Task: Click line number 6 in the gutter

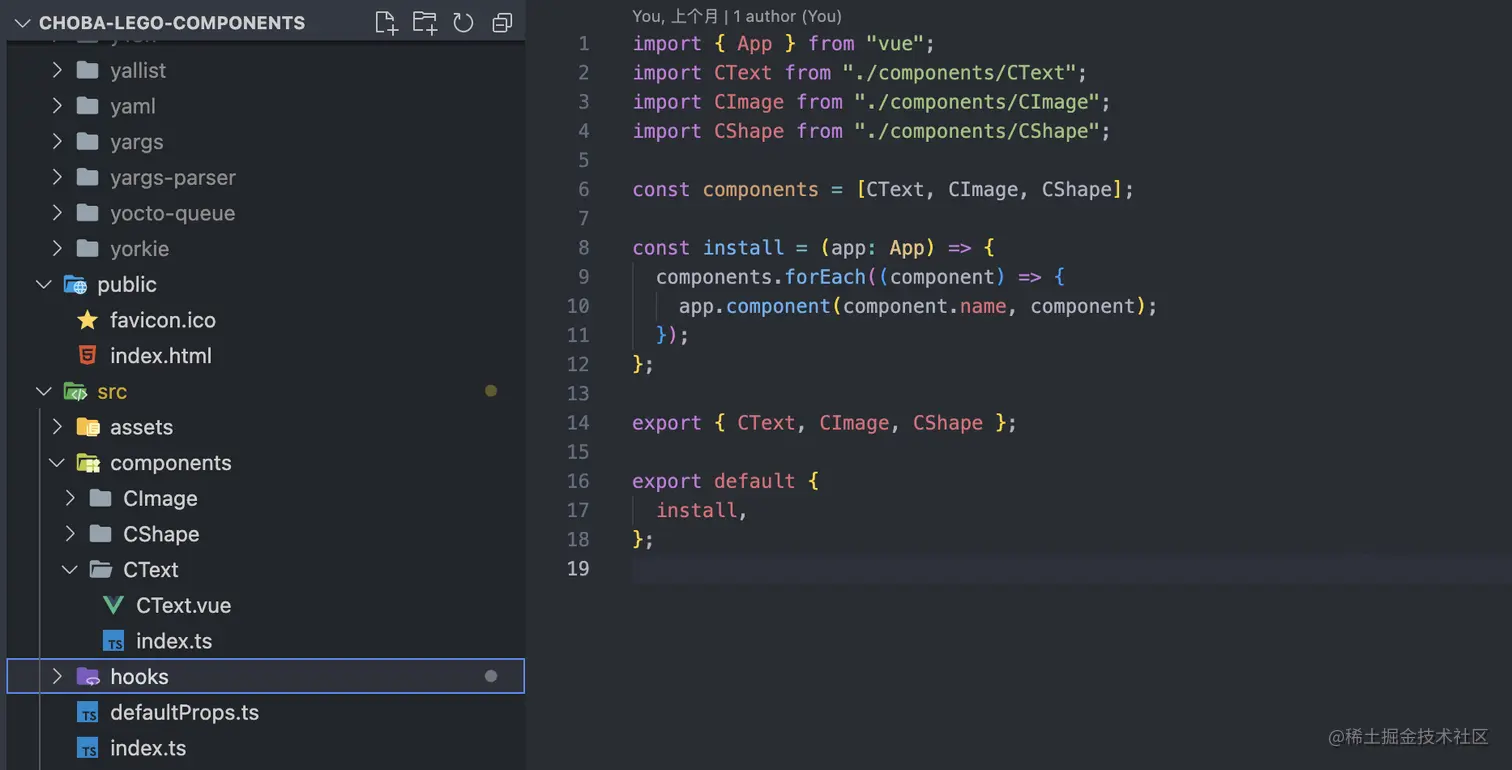Action: click(x=584, y=190)
